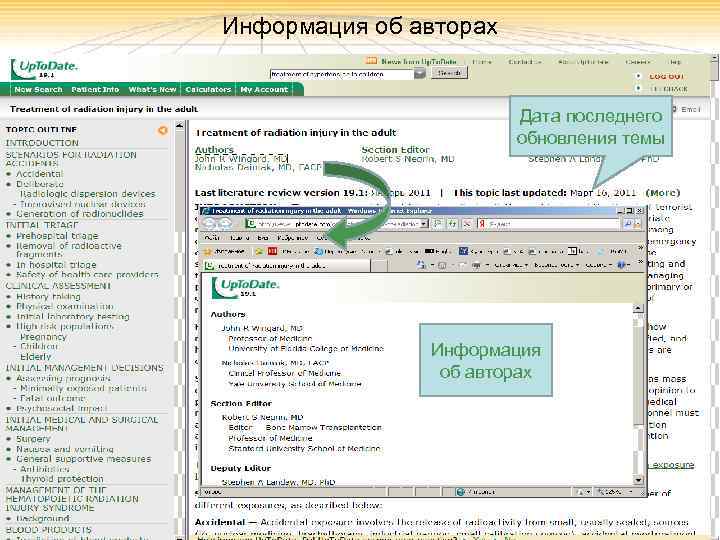This screenshot has height=540, width=720.
Task: Click the IE help icon in popup command bar
Action: click(x=621, y=265)
